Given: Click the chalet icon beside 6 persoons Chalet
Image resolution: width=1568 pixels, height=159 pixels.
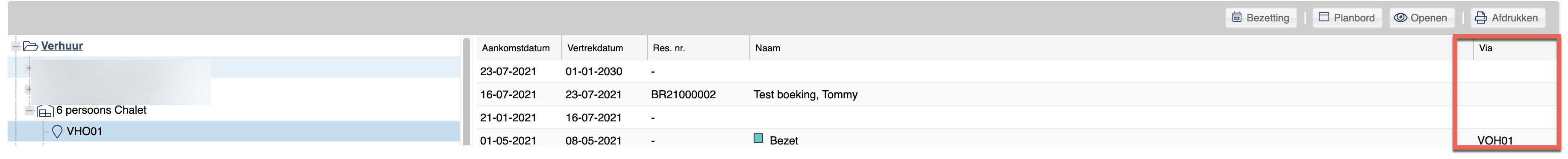Looking at the screenshot, I should (45, 111).
